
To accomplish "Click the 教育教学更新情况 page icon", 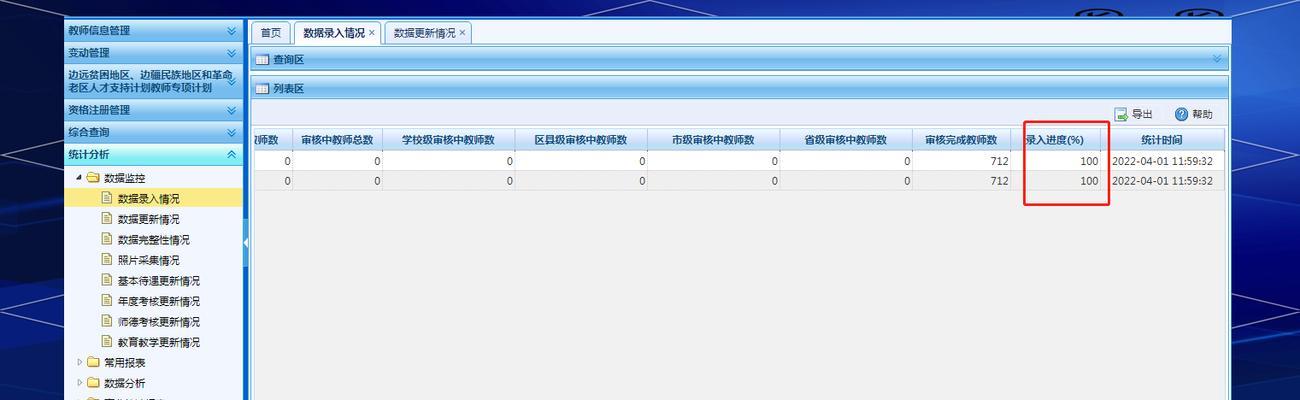I will click(x=107, y=342).
